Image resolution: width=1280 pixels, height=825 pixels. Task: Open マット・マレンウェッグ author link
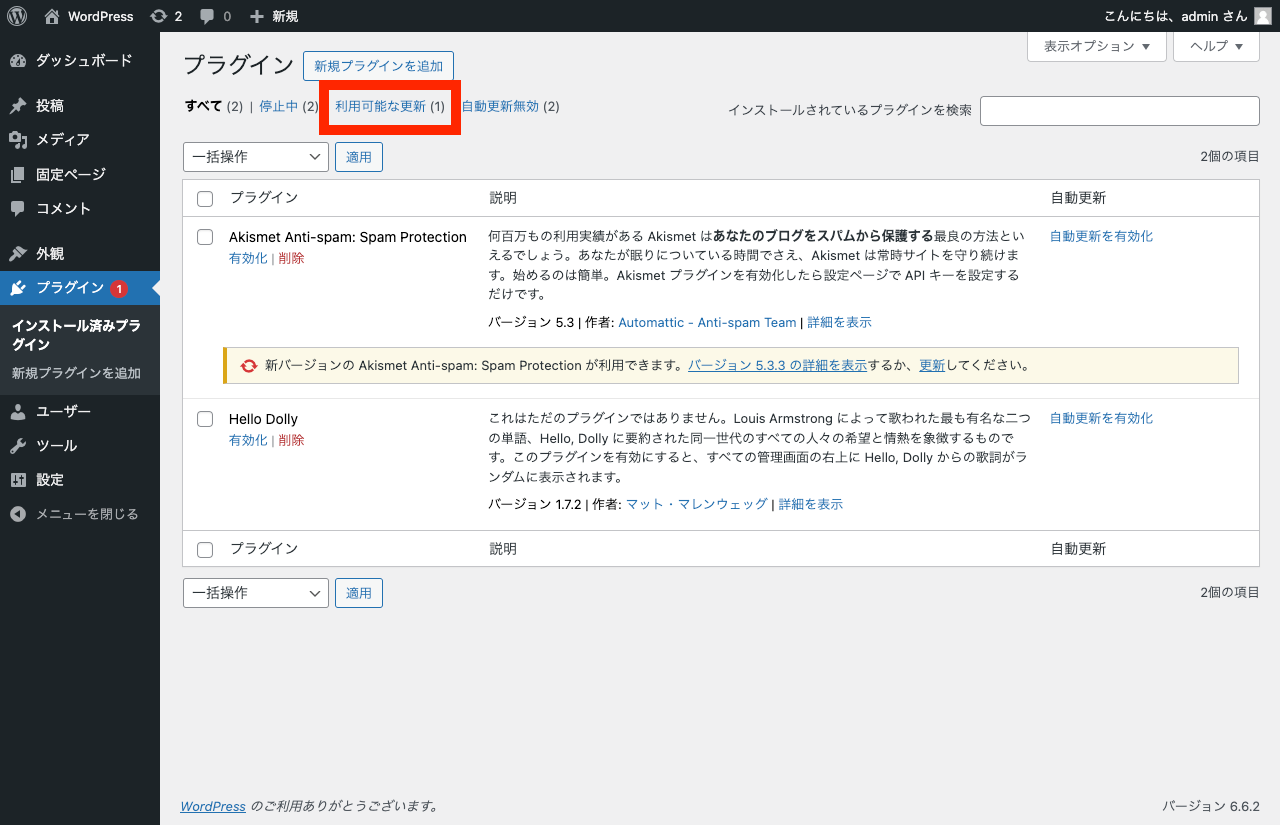pos(697,505)
